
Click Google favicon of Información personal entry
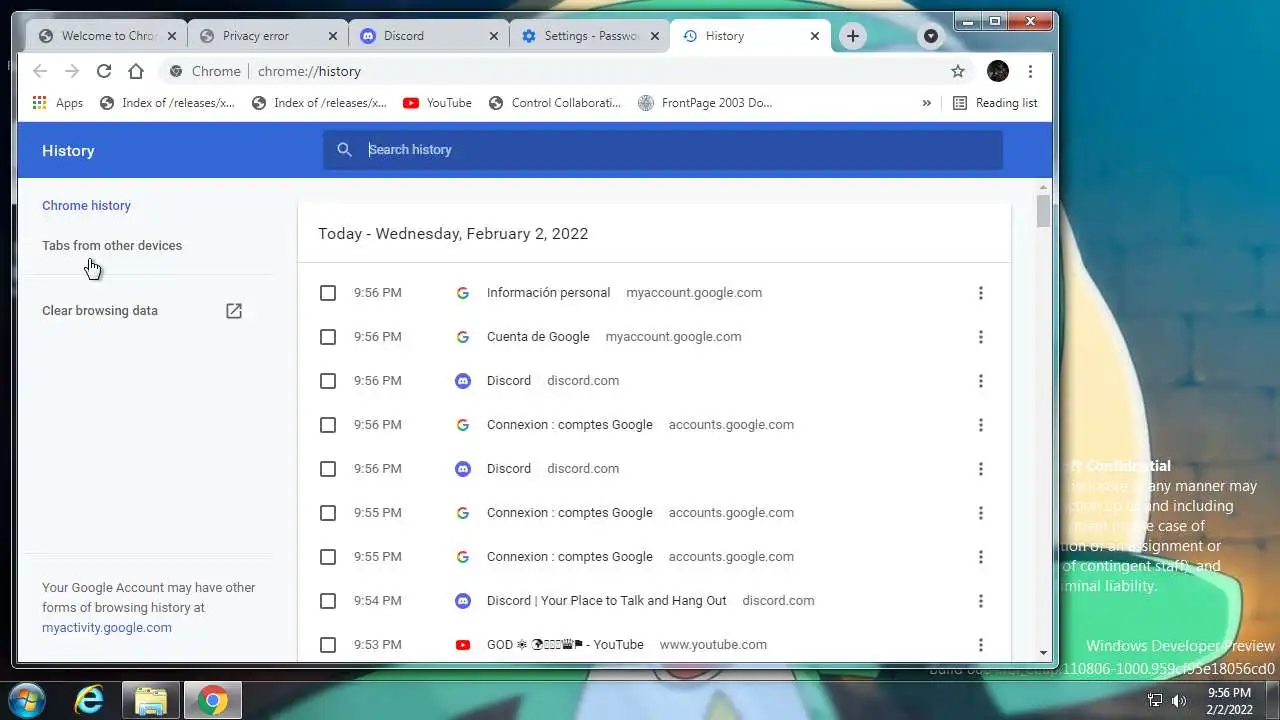pos(463,293)
